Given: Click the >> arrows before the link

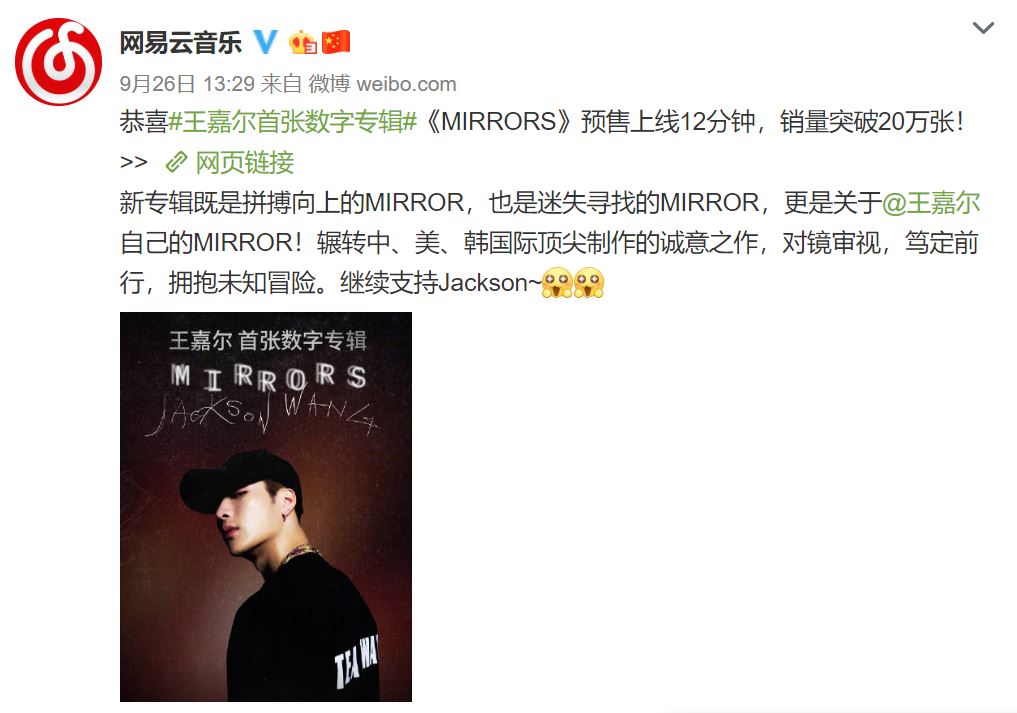Looking at the screenshot, I should pyautogui.click(x=134, y=162).
